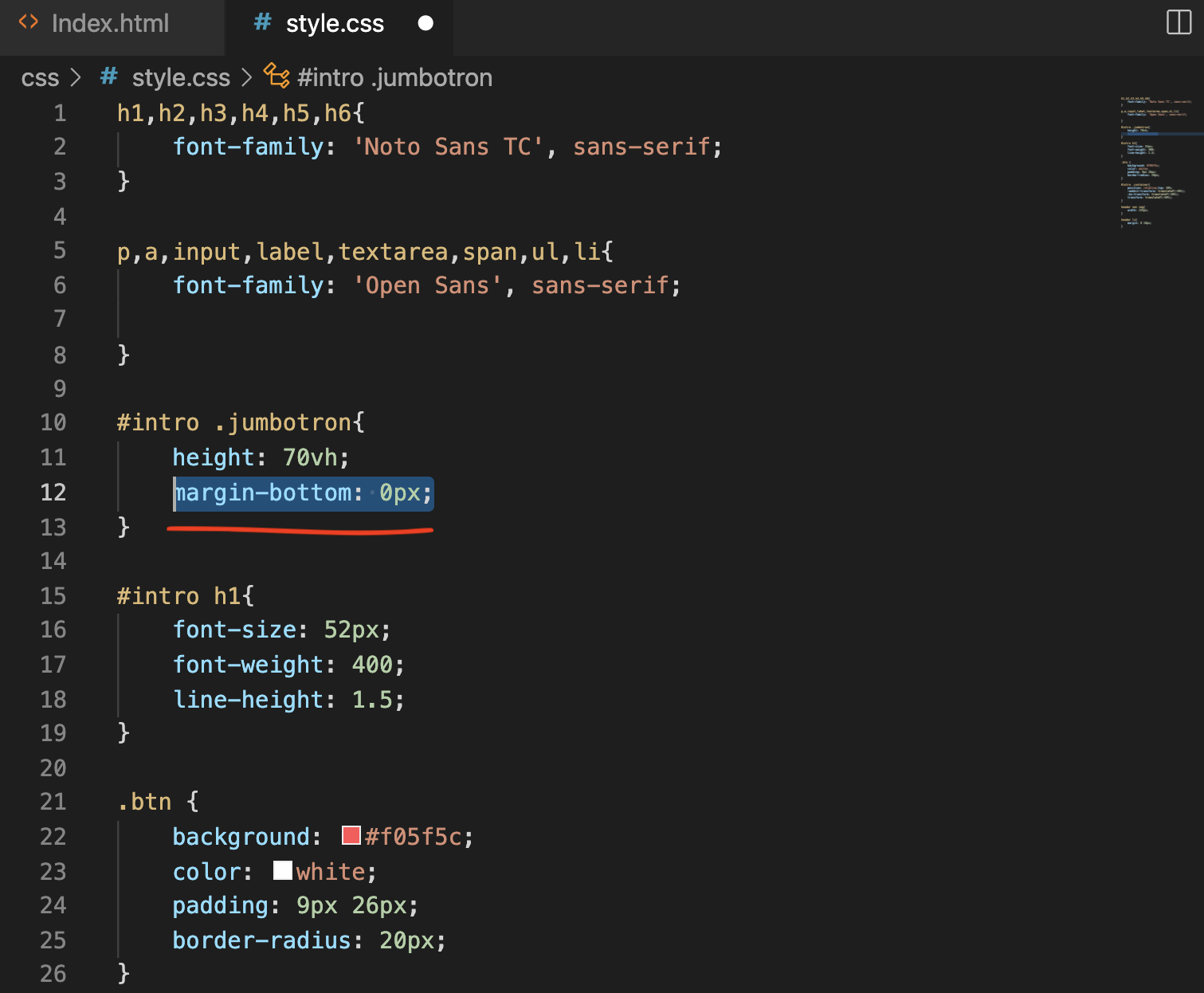Click line number 21 in the gutter

(53, 802)
